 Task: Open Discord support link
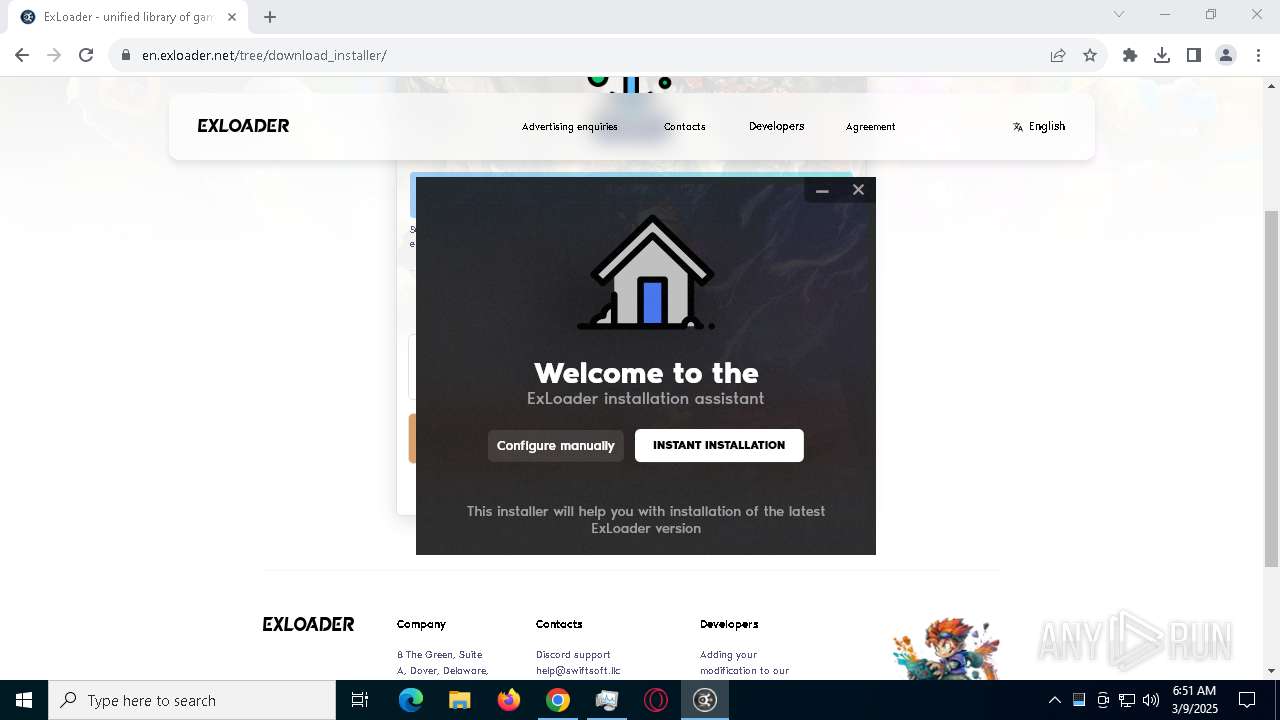pos(573,655)
